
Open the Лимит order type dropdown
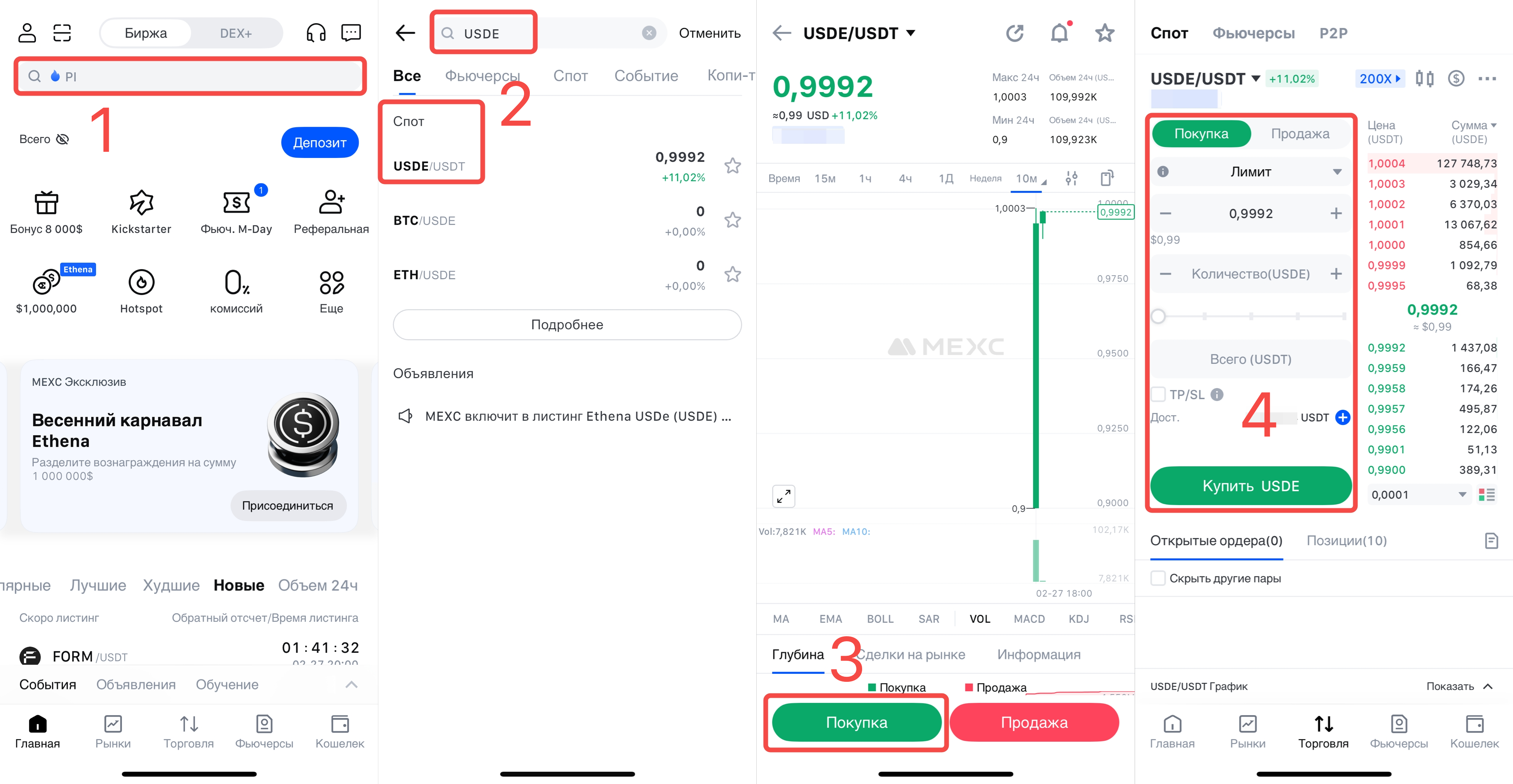click(1251, 171)
